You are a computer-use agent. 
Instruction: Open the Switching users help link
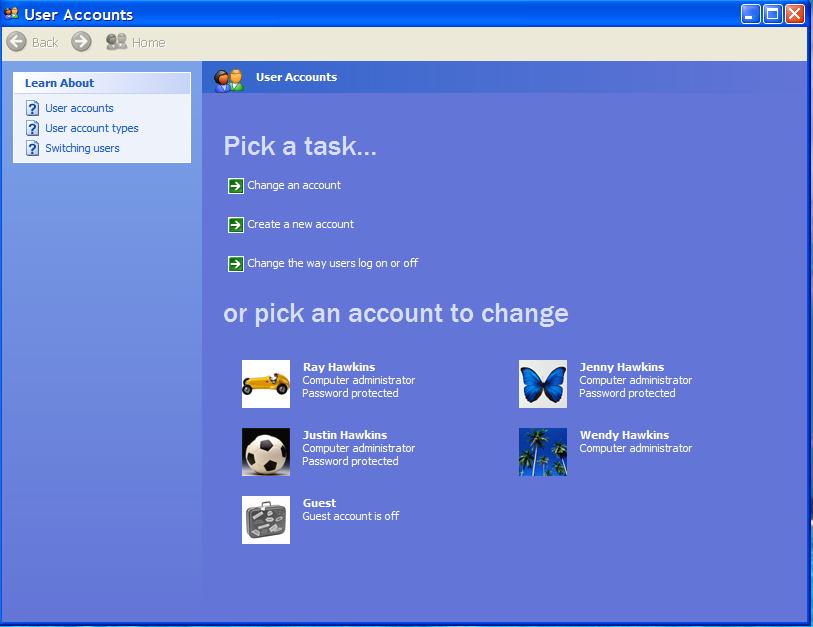point(82,148)
